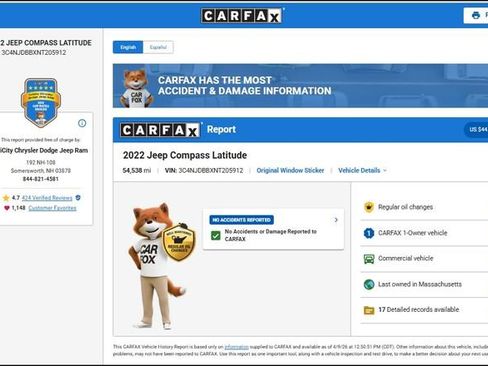Click the 54,538 mi mileage value

[x=137, y=170]
